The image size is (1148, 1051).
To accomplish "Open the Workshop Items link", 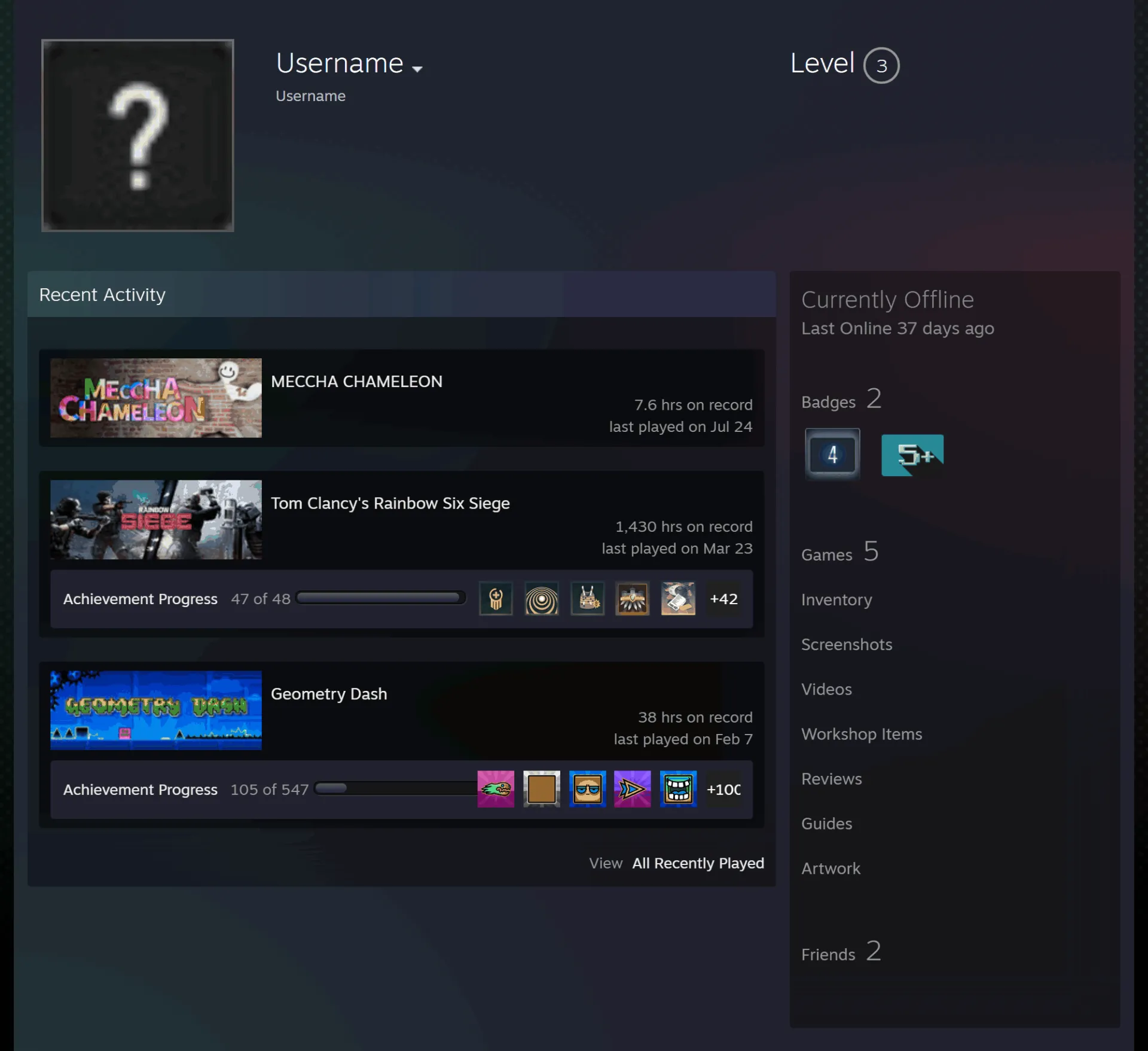I will pos(862,734).
